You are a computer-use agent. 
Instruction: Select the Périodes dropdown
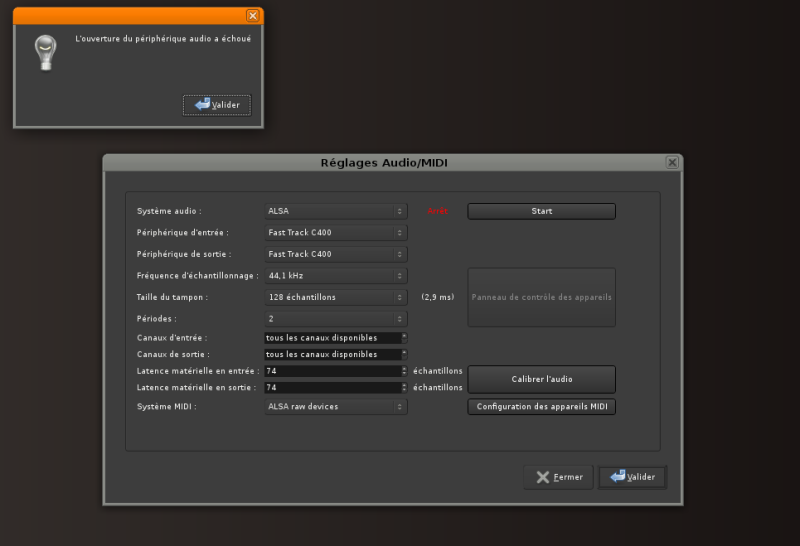click(x=335, y=319)
